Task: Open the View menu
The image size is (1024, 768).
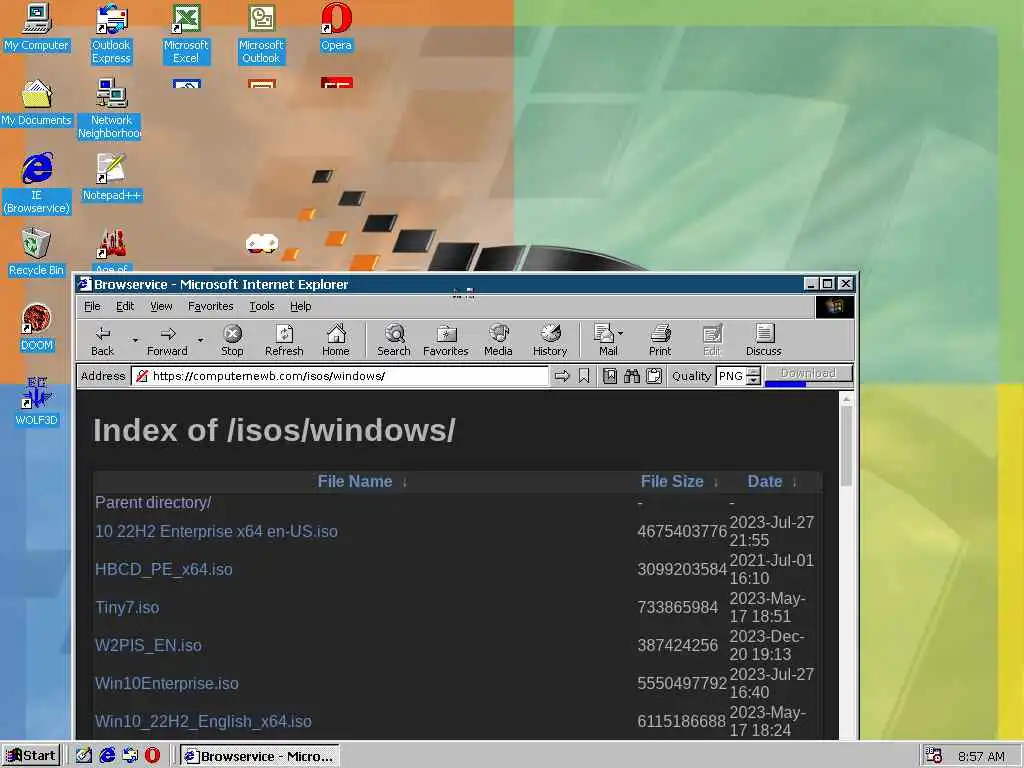Action: (x=161, y=306)
